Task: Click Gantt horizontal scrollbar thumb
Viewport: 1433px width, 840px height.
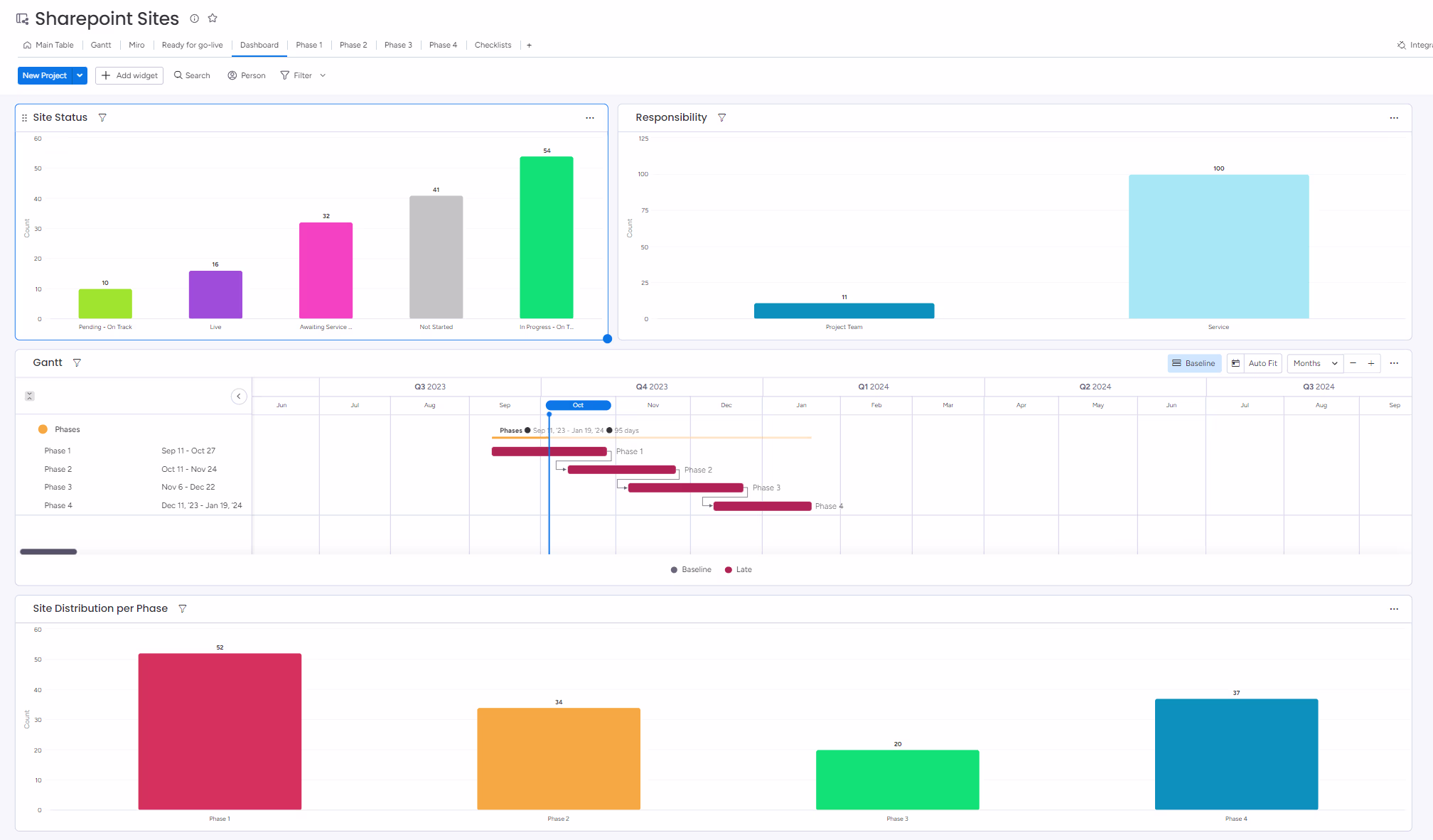Action: coord(48,551)
